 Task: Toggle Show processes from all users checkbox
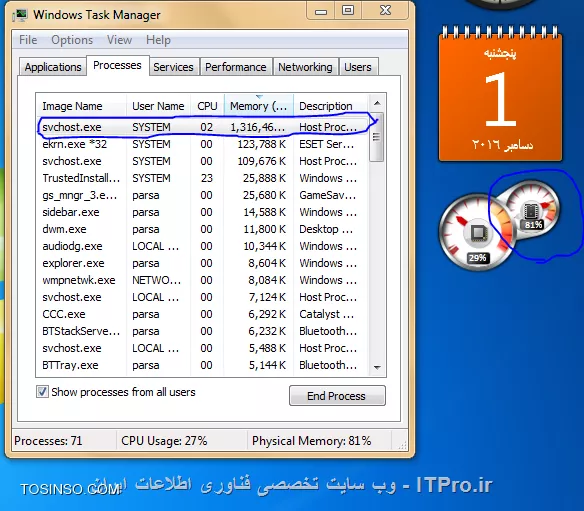[42, 392]
